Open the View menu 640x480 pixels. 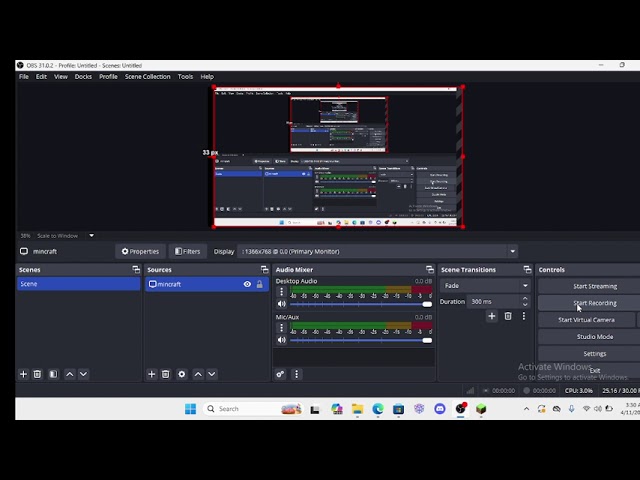pyautogui.click(x=61, y=76)
